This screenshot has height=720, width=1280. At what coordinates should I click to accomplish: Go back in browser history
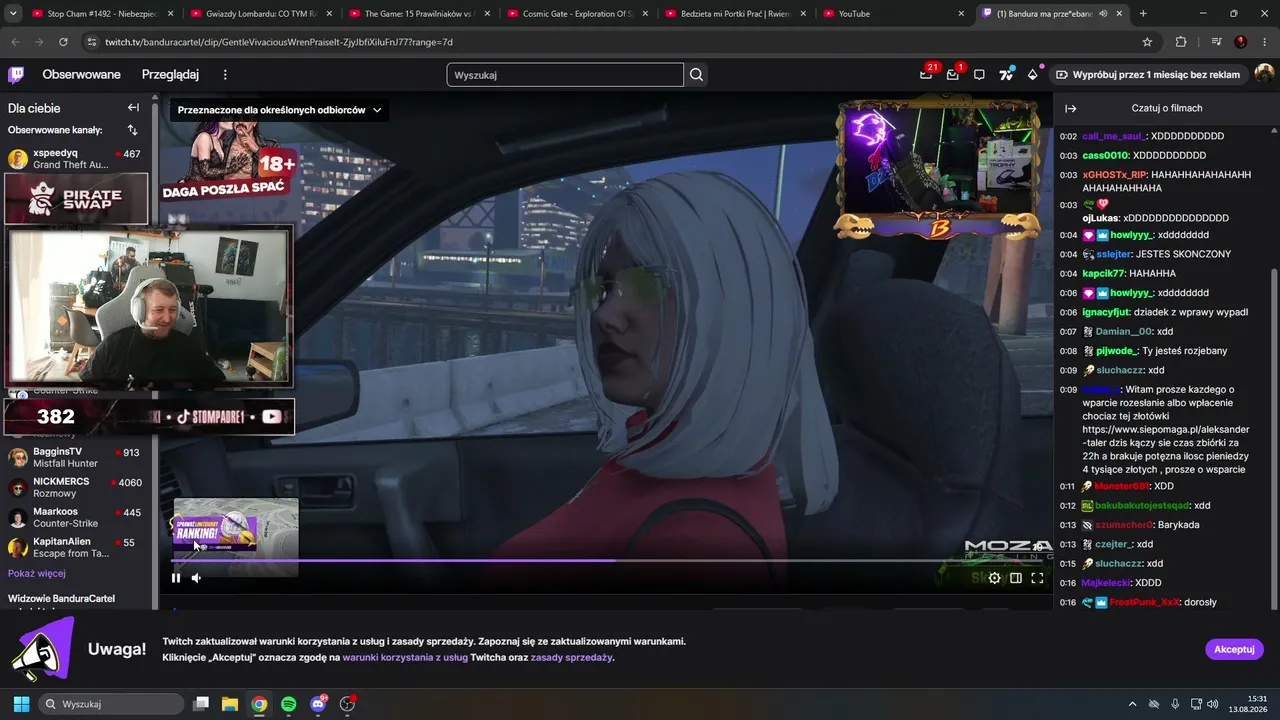tap(16, 42)
